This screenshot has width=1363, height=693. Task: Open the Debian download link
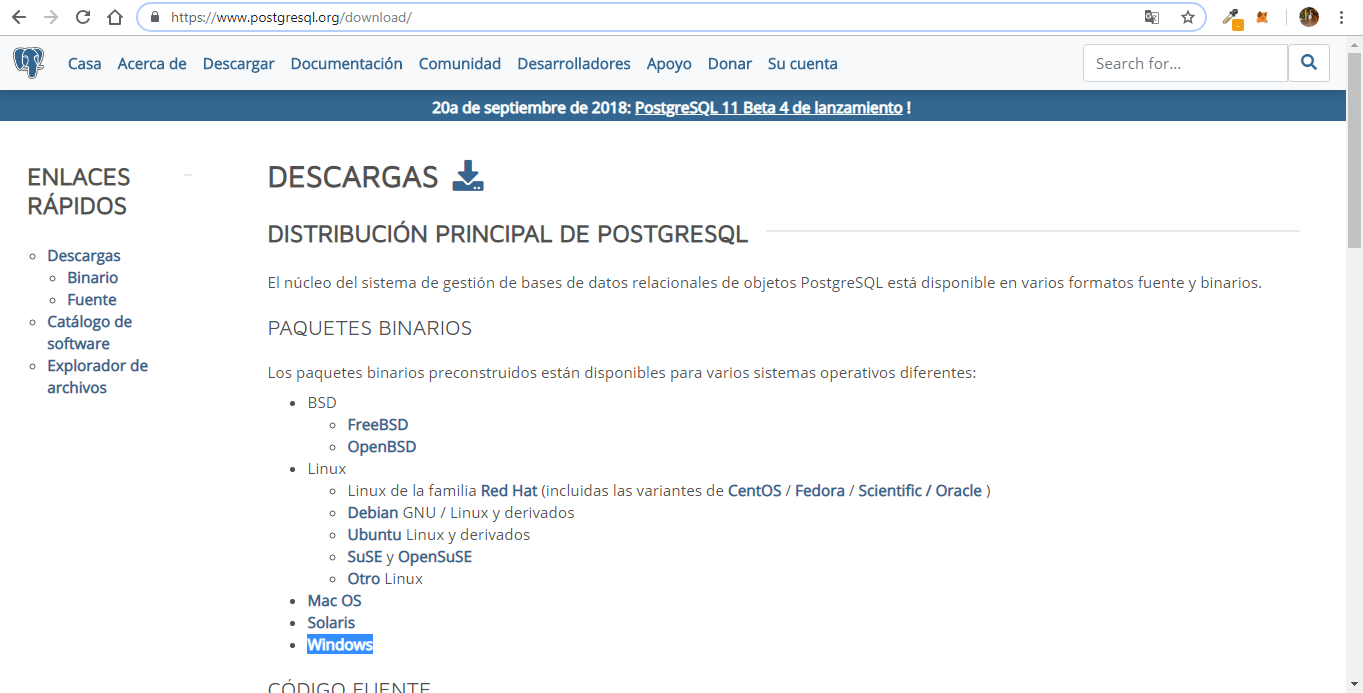[x=373, y=513]
